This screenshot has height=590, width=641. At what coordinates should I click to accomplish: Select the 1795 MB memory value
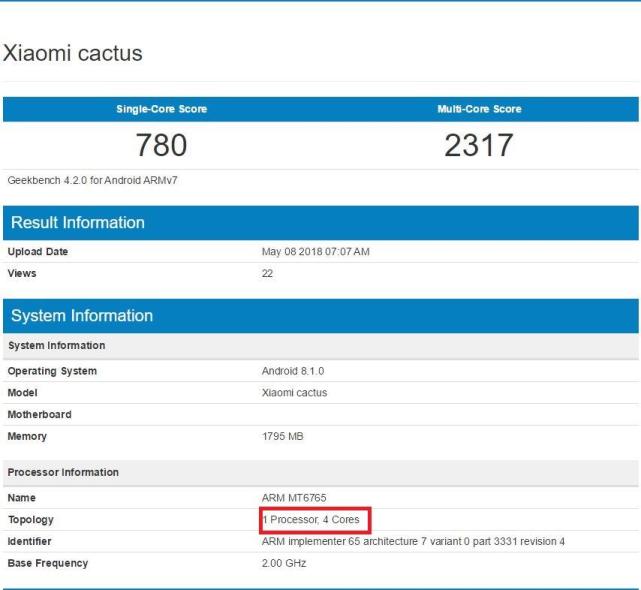tap(283, 436)
